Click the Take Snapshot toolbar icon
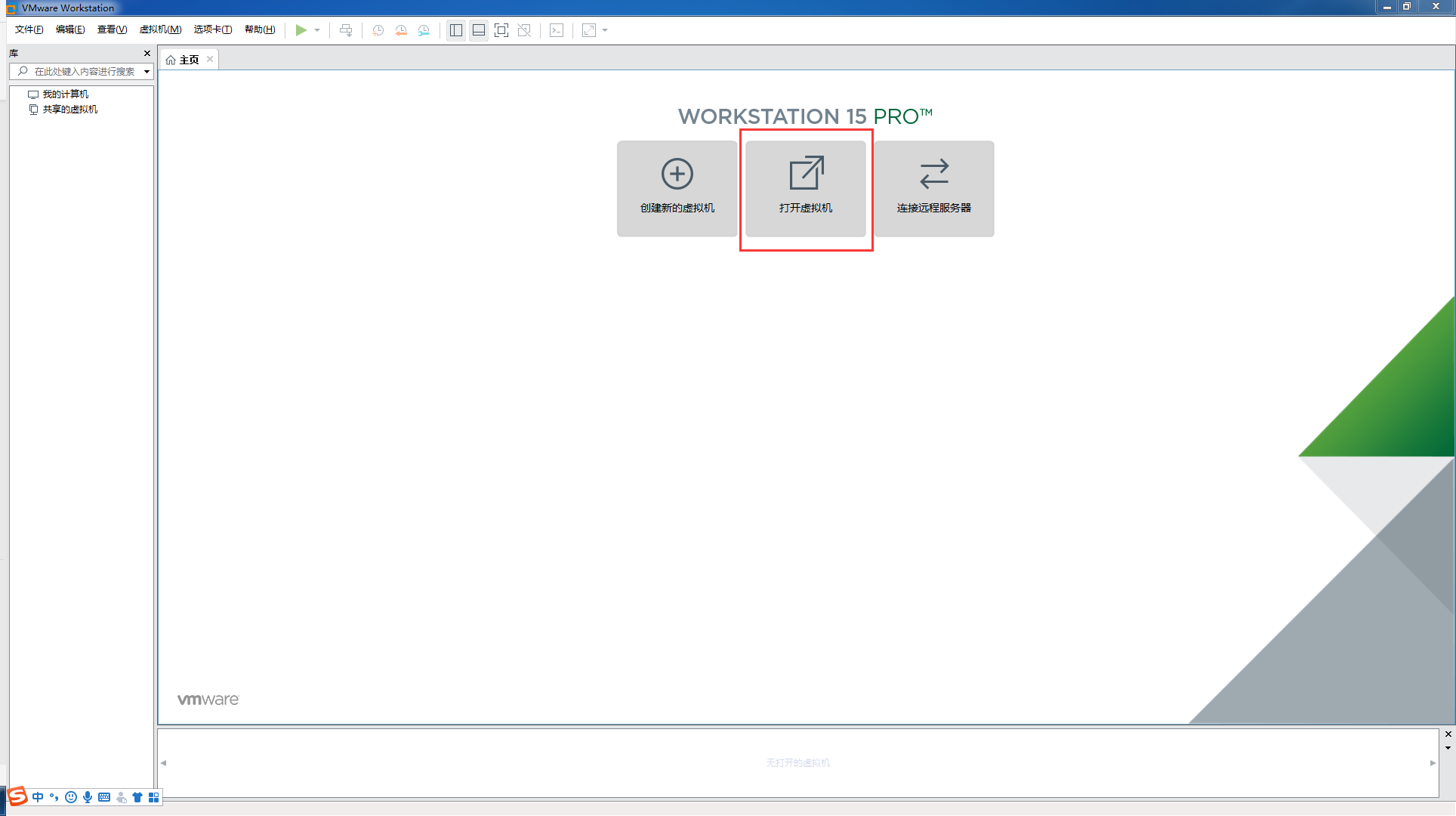Screen dimensions: 1456x816 [378, 30]
